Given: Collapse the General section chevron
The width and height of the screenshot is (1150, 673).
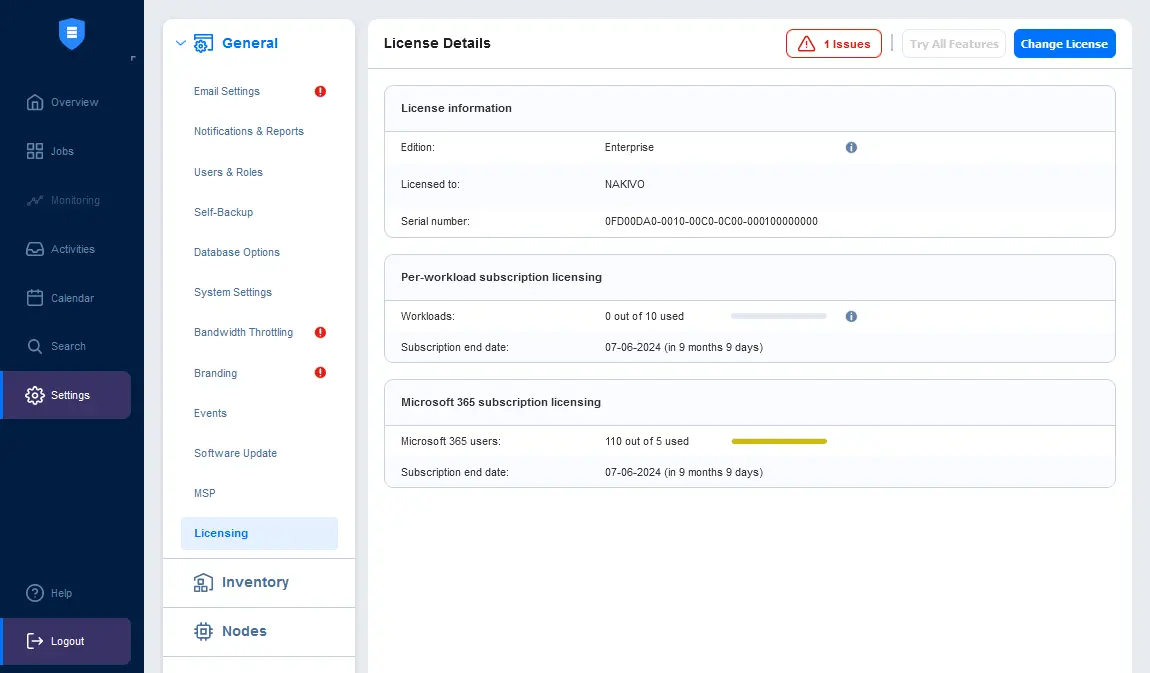Looking at the screenshot, I should [x=180, y=43].
